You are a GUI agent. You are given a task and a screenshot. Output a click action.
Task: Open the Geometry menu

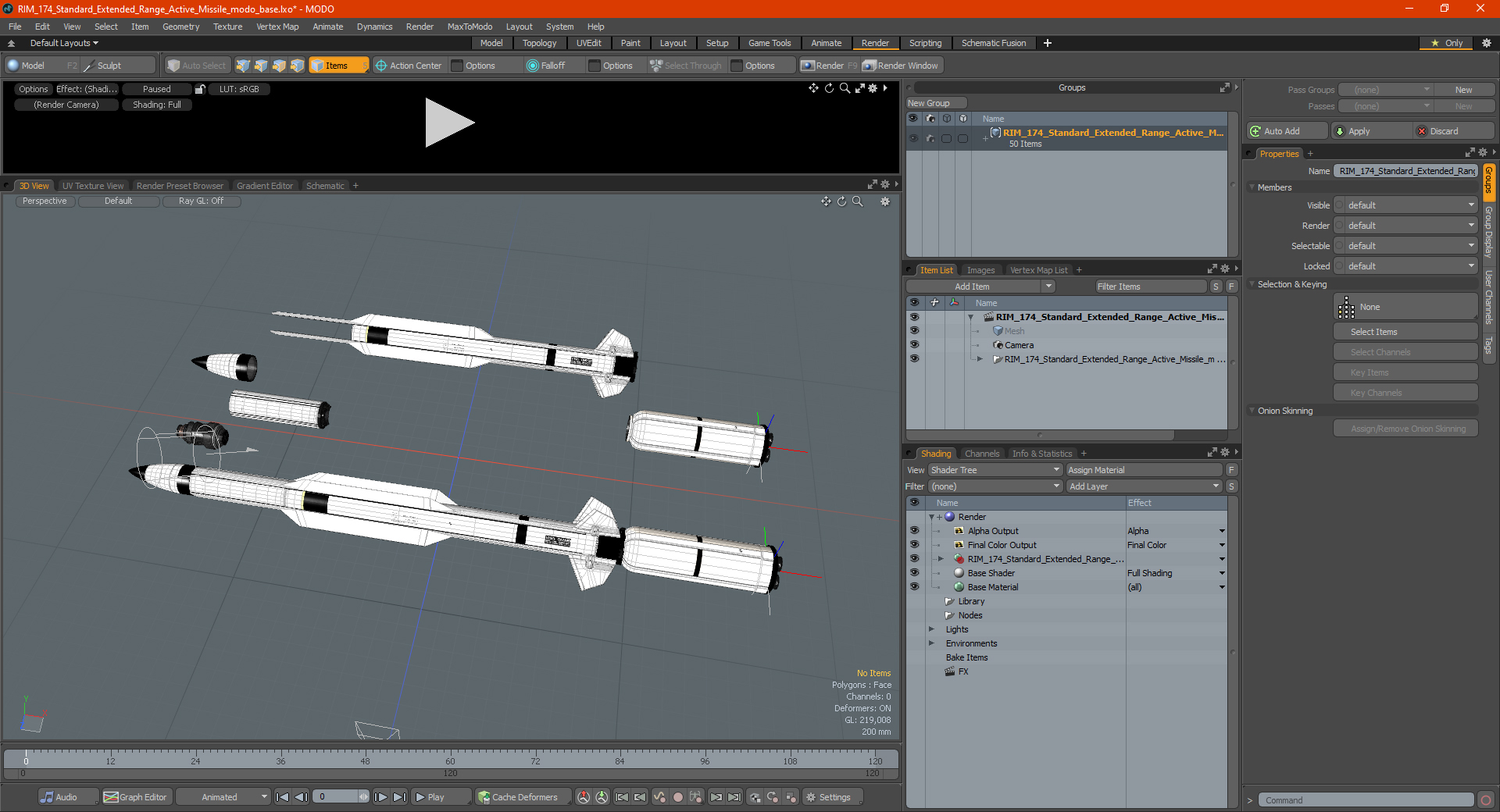click(x=180, y=27)
